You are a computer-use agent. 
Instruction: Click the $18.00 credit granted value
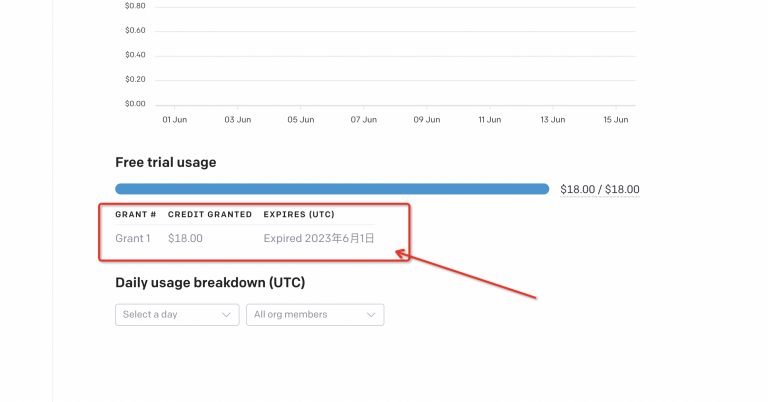(x=185, y=238)
